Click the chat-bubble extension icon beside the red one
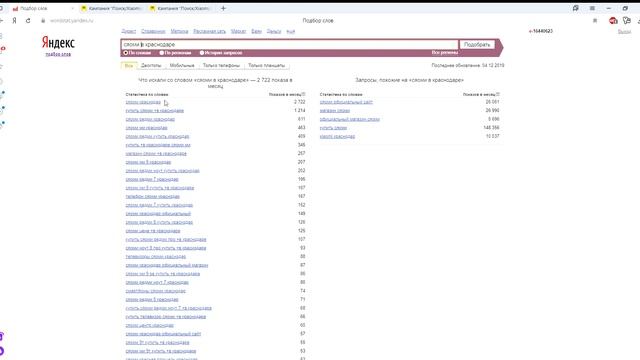Screen dimensions: 640x360 point(627,20)
